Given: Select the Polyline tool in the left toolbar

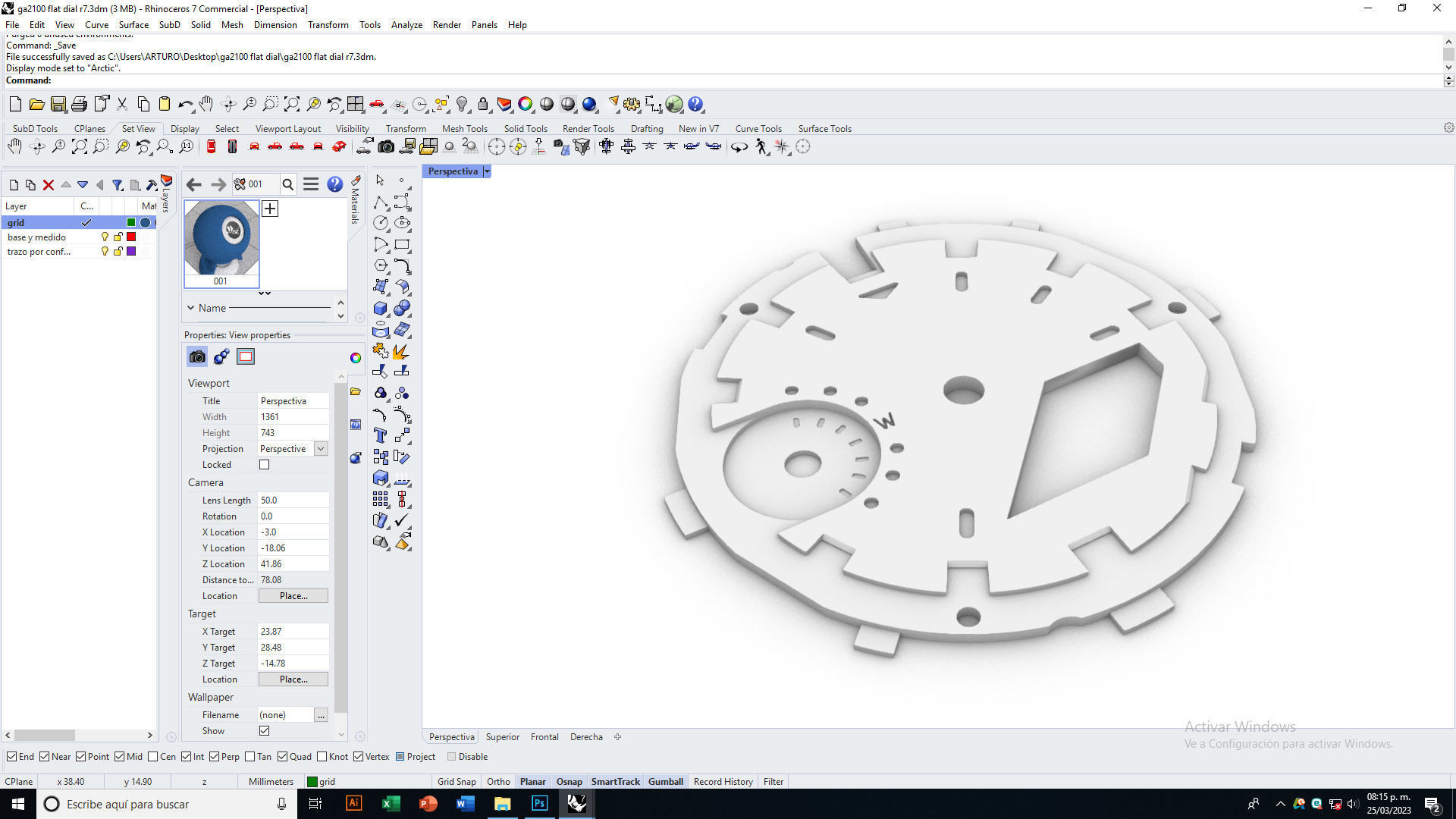Looking at the screenshot, I should tap(381, 202).
